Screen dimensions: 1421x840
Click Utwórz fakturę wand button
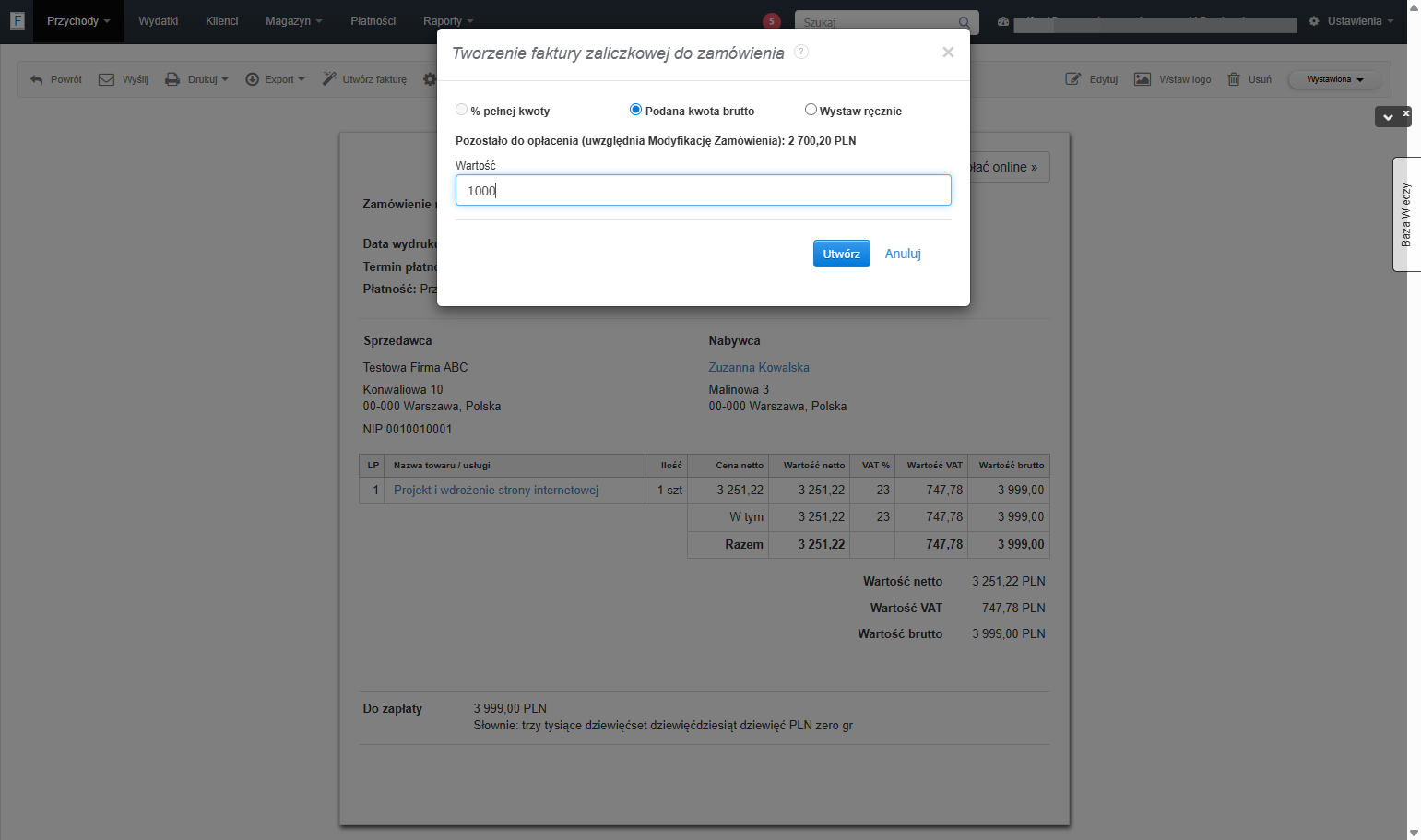click(364, 79)
